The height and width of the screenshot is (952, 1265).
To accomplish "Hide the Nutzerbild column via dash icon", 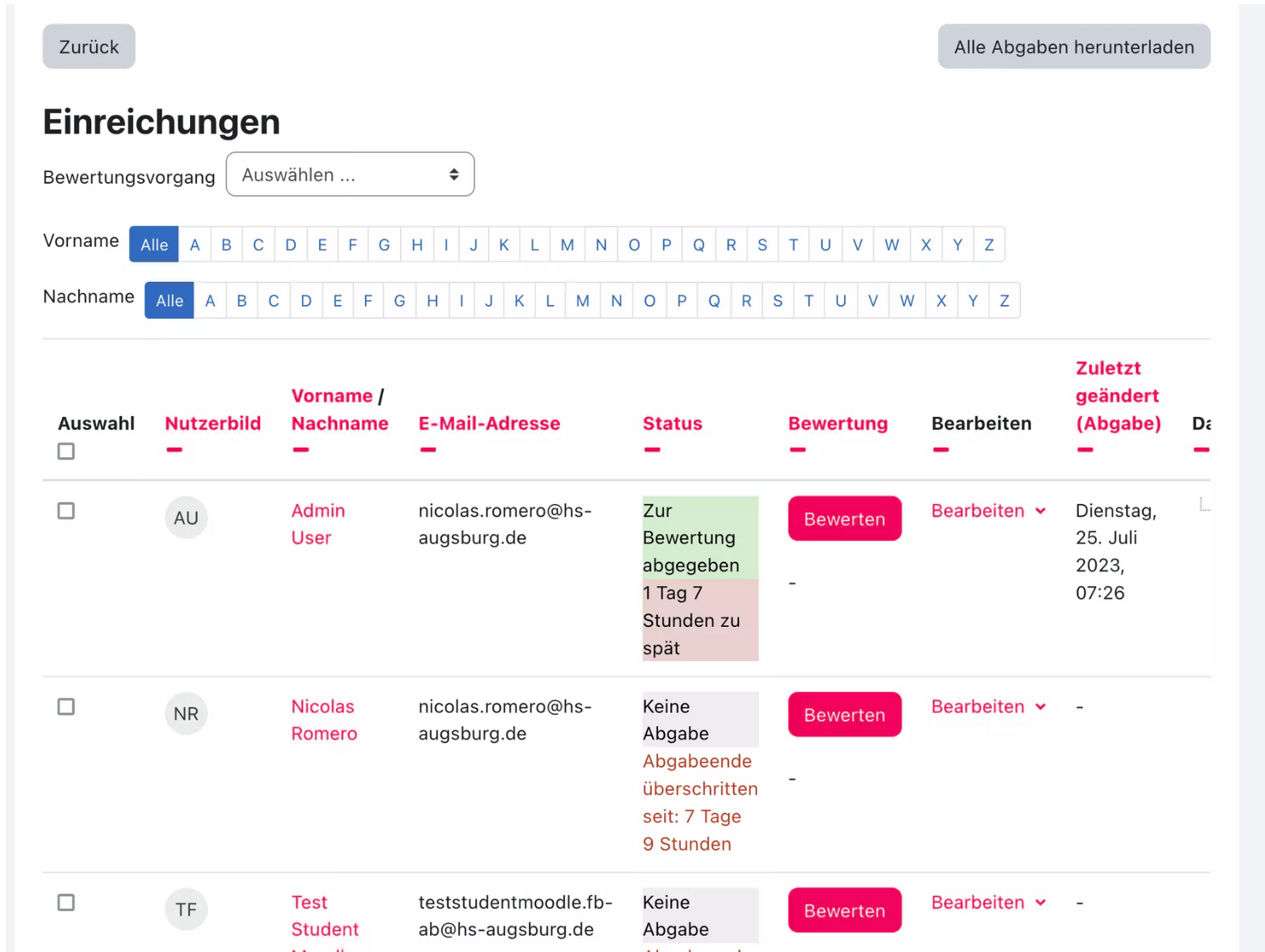I will pos(175,449).
